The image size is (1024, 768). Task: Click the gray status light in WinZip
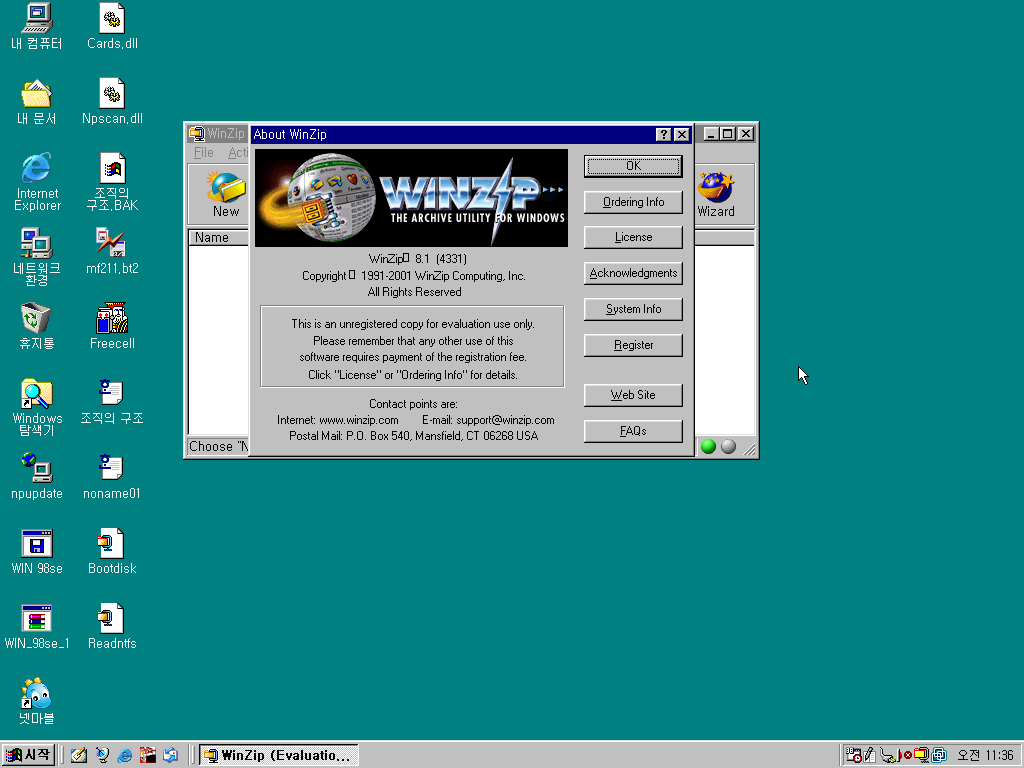(728, 447)
